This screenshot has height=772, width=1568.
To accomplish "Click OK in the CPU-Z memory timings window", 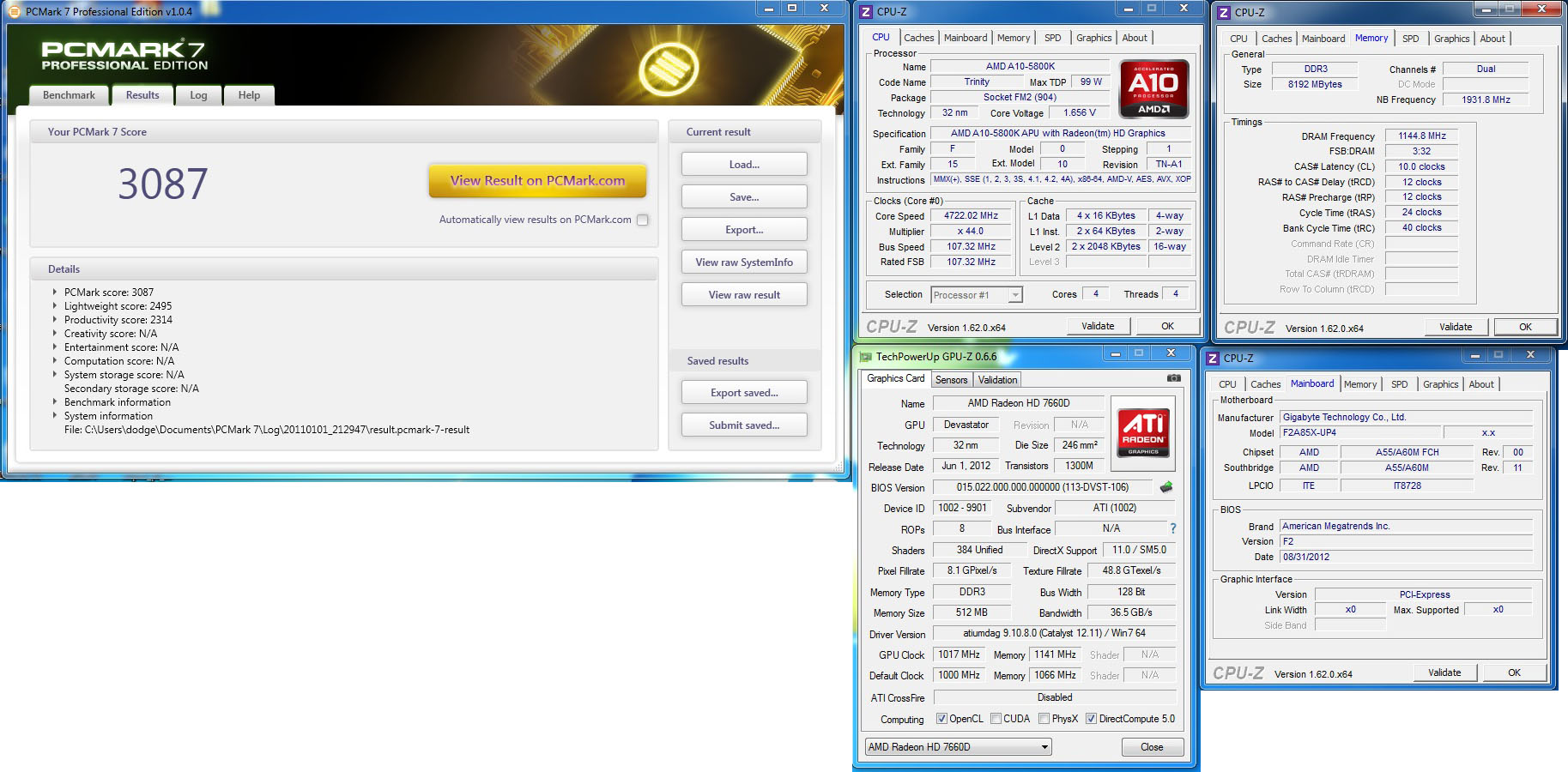I will click(1525, 327).
